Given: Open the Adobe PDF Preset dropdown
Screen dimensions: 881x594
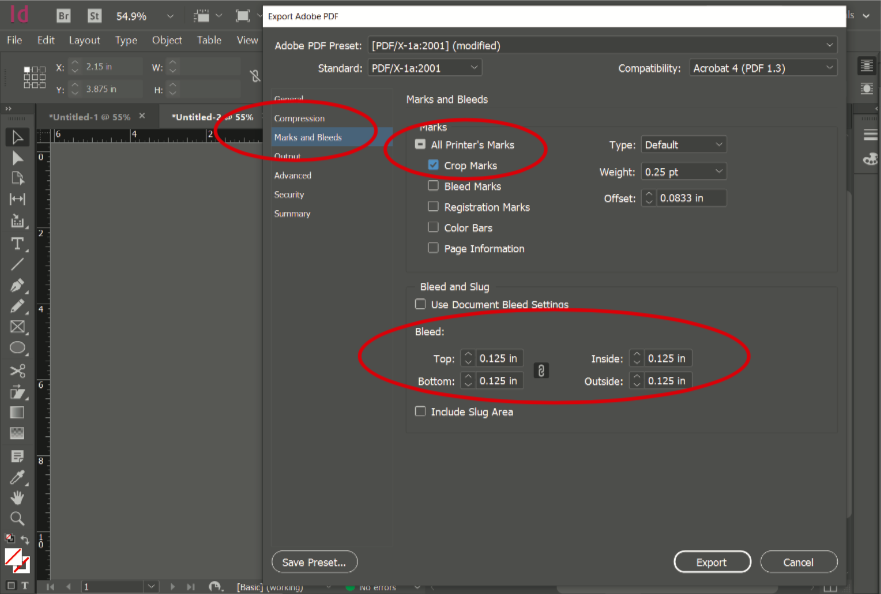Looking at the screenshot, I should tap(602, 46).
